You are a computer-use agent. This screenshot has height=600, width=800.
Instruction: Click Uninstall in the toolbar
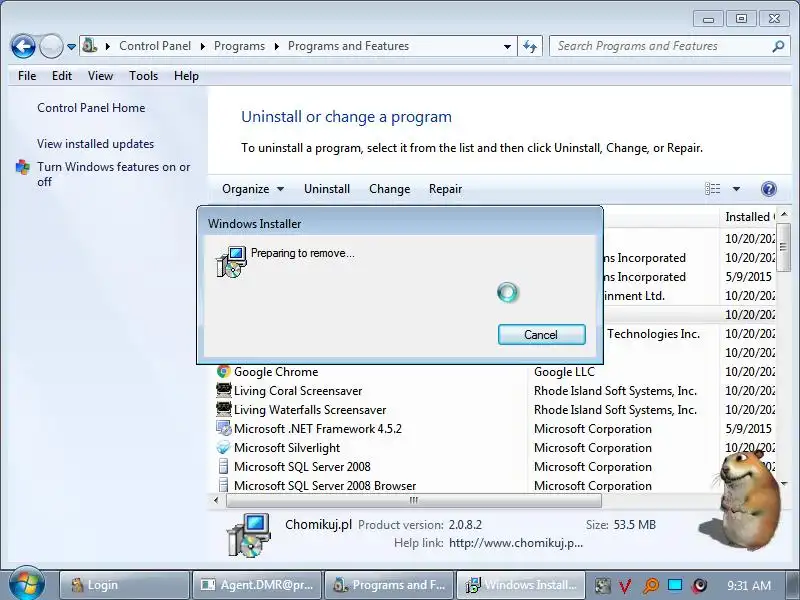327,189
